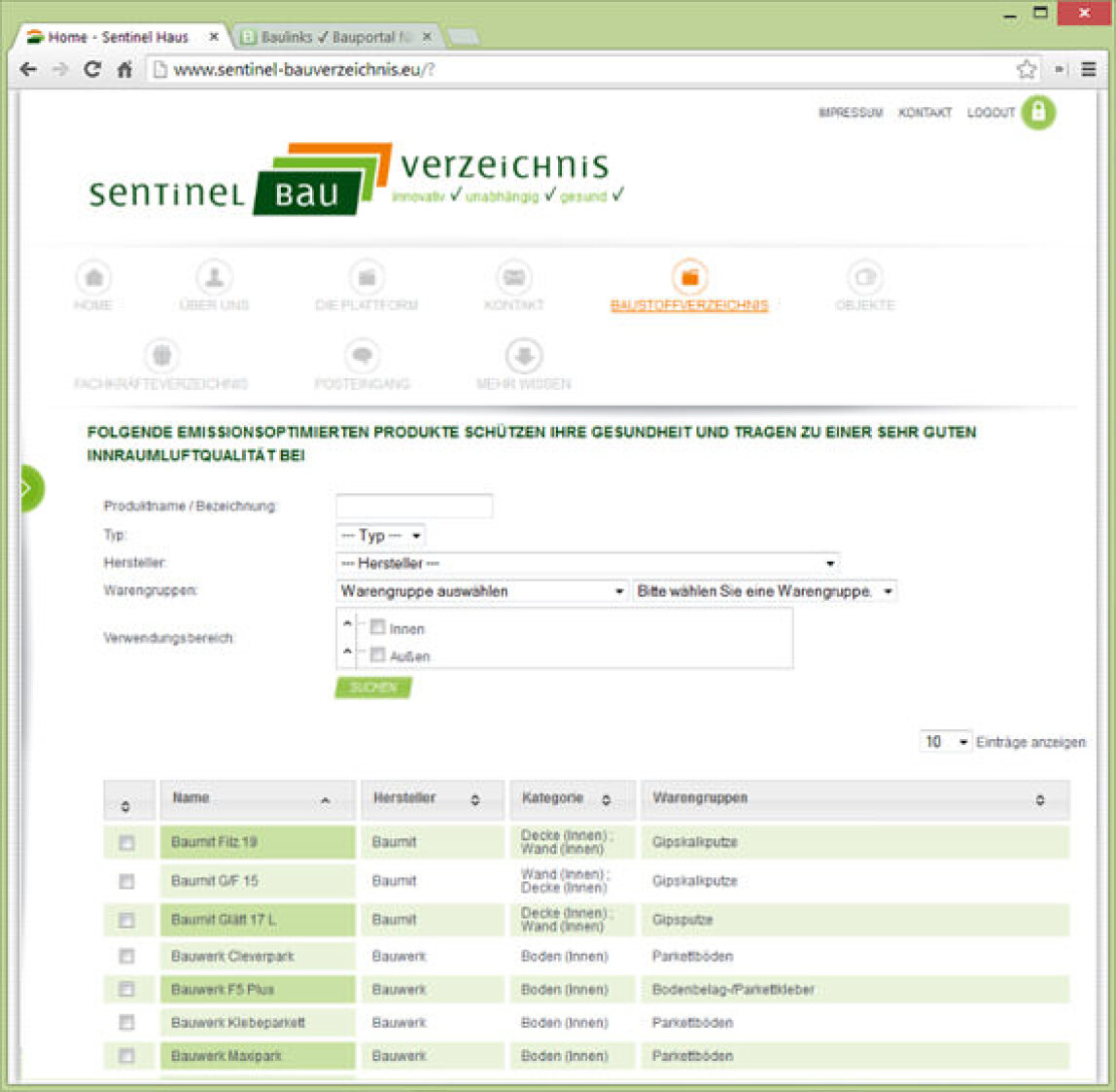Reload the current page
The height and width of the screenshot is (1092, 1116).
91,69
